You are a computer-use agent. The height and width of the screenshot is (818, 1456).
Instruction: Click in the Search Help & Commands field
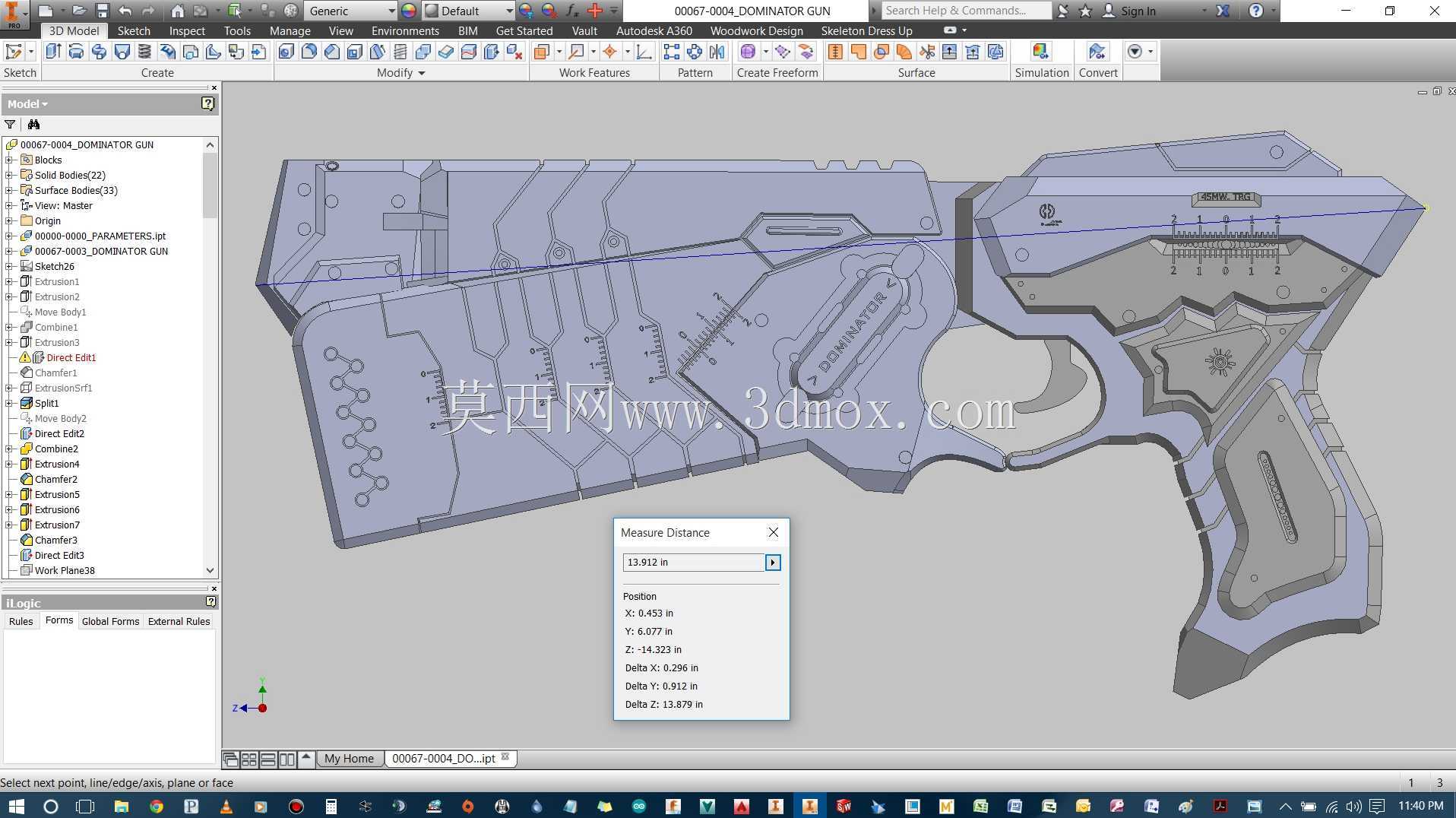[x=966, y=11]
